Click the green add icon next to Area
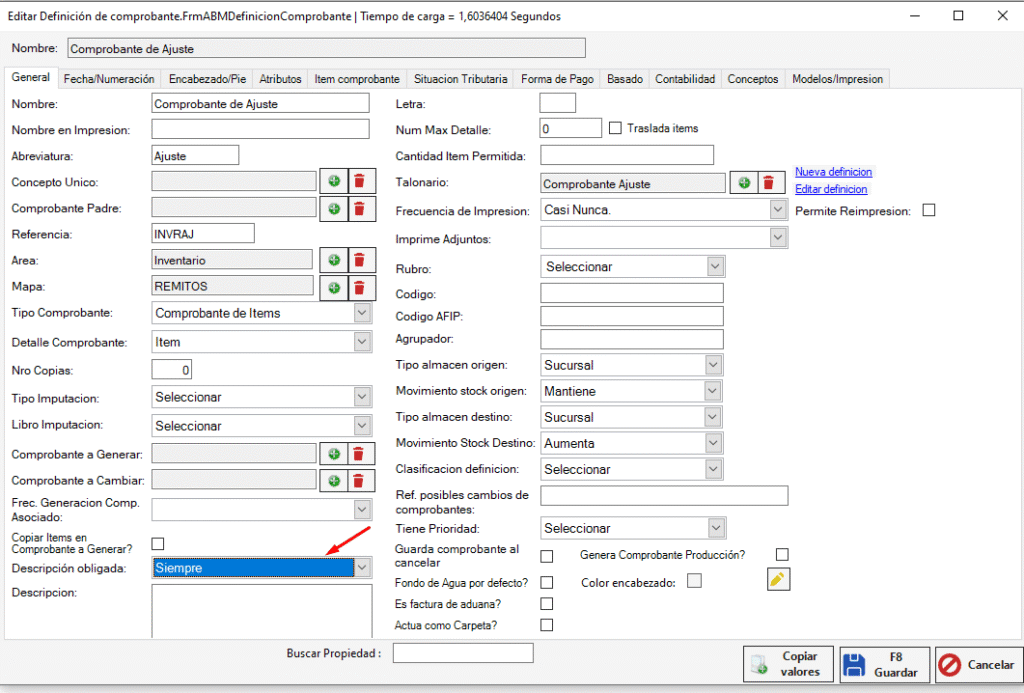This screenshot has width=1024, height=693. (334, 260)
